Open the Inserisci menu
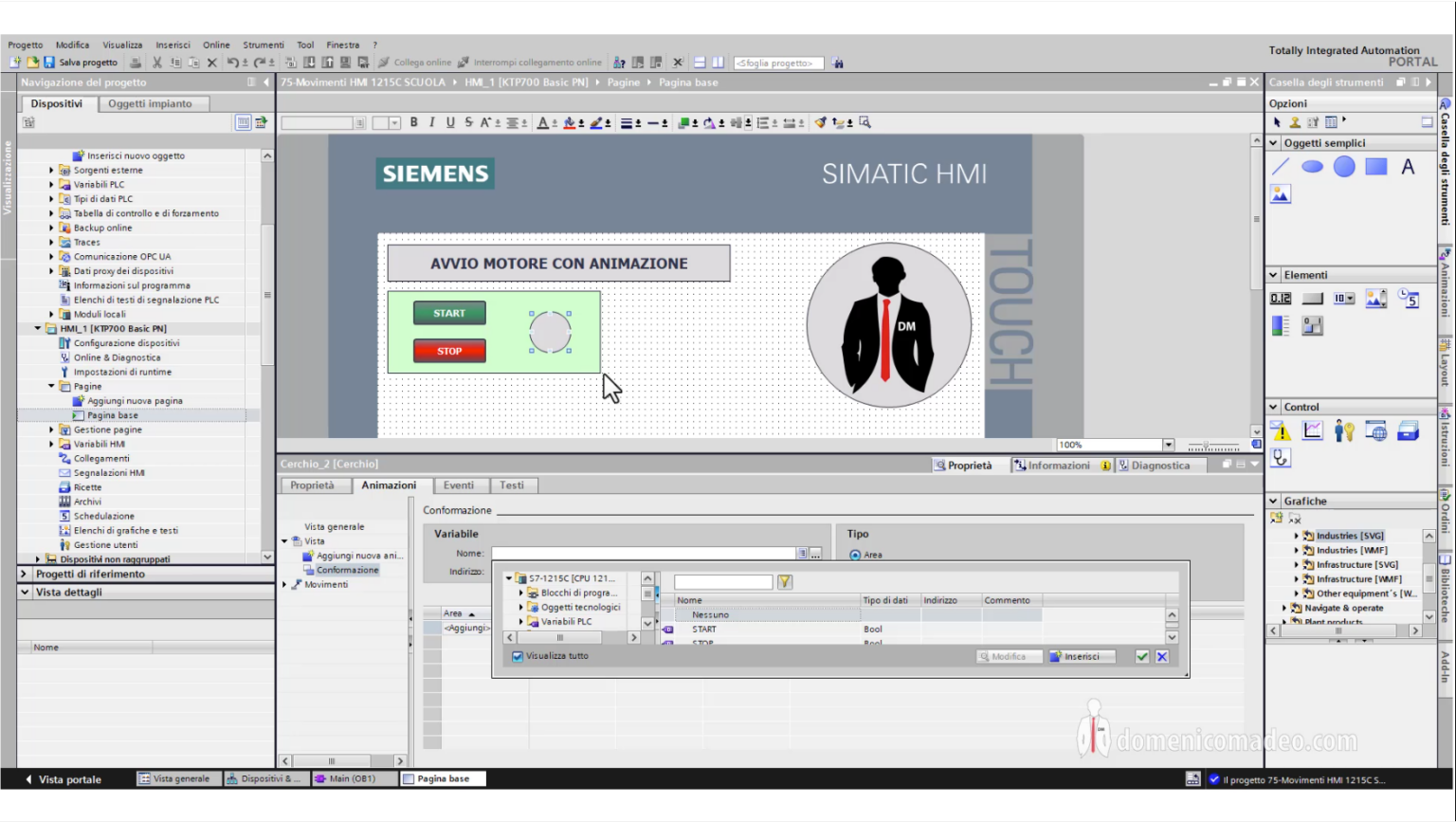The height and width of the screenshot is (822, 1456). tap(173, 44)
